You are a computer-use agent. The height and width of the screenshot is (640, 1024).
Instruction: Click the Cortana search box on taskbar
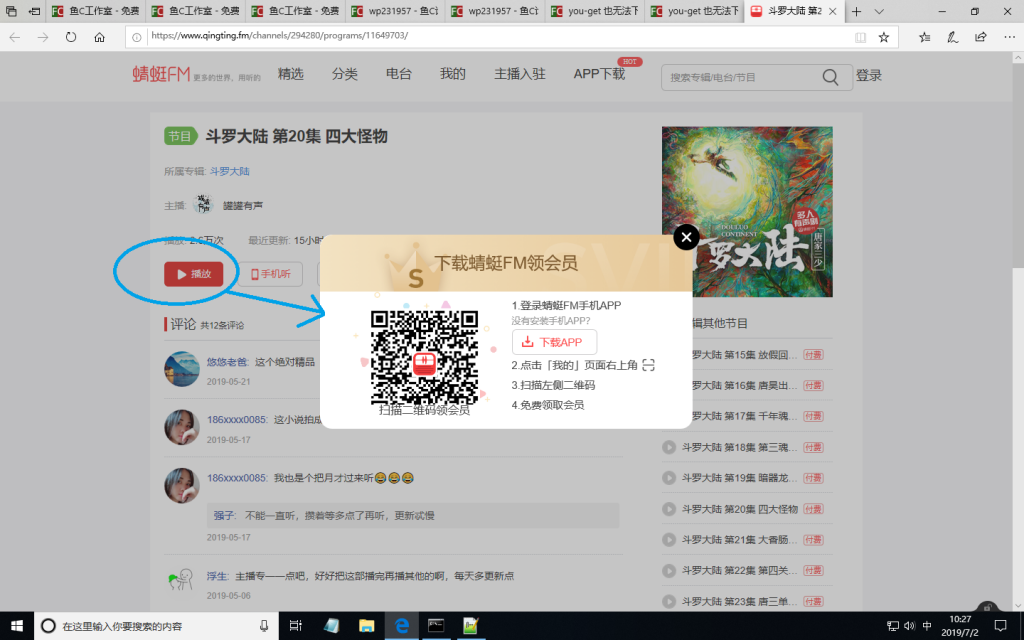[x=155, y=626]
